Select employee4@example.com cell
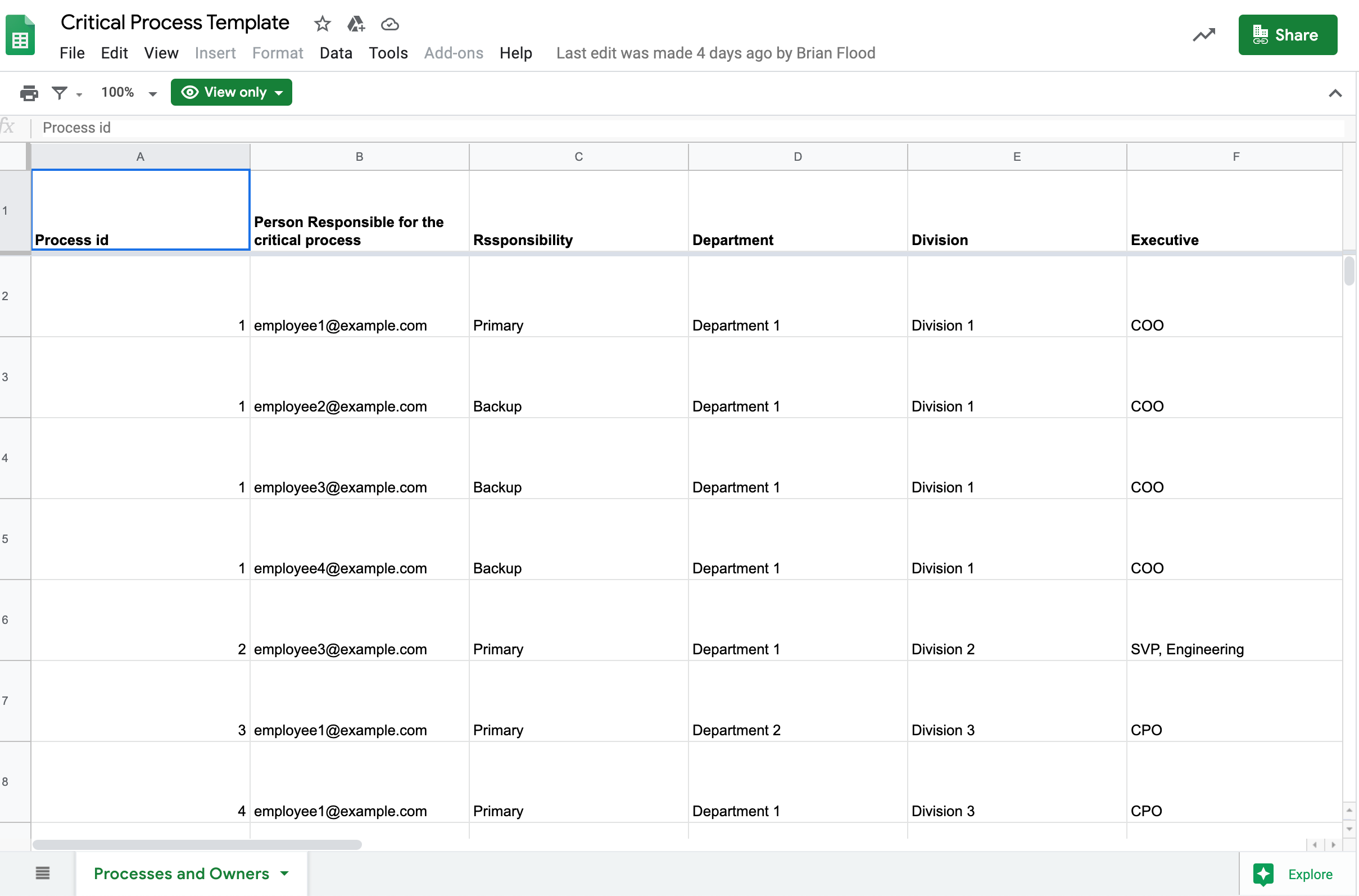The width and height of the screenshot is (1359, 896). (360, 540)
